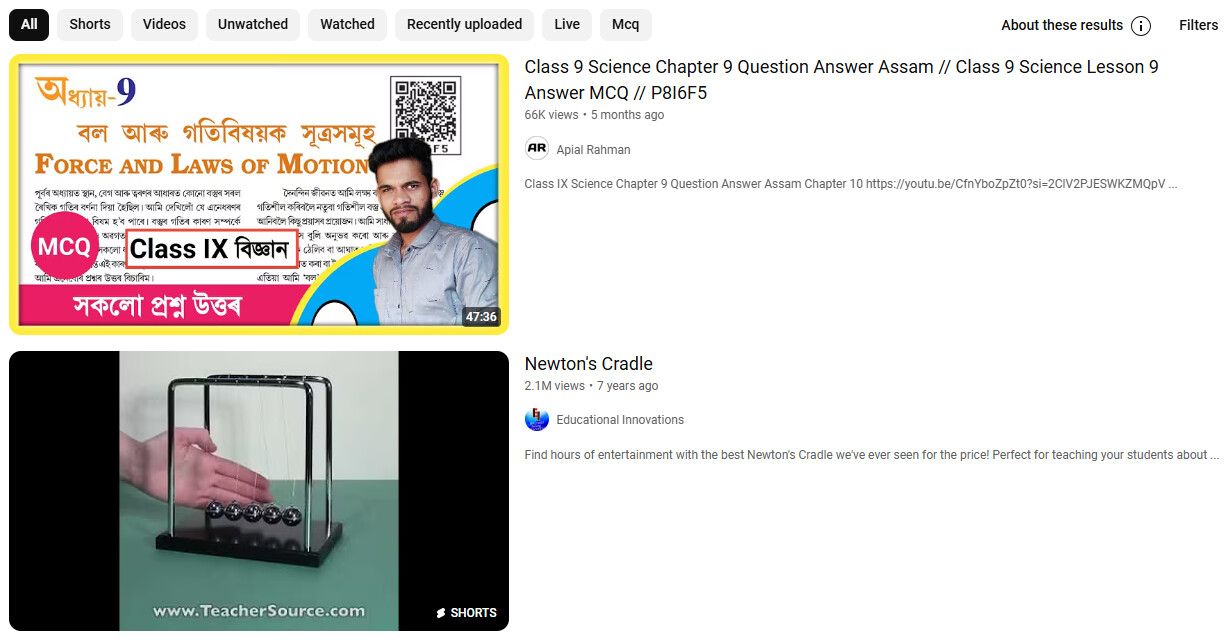Visit the Apial Rahman channel name
Viewport: 1225px width, 643px height.
point(593,150)
